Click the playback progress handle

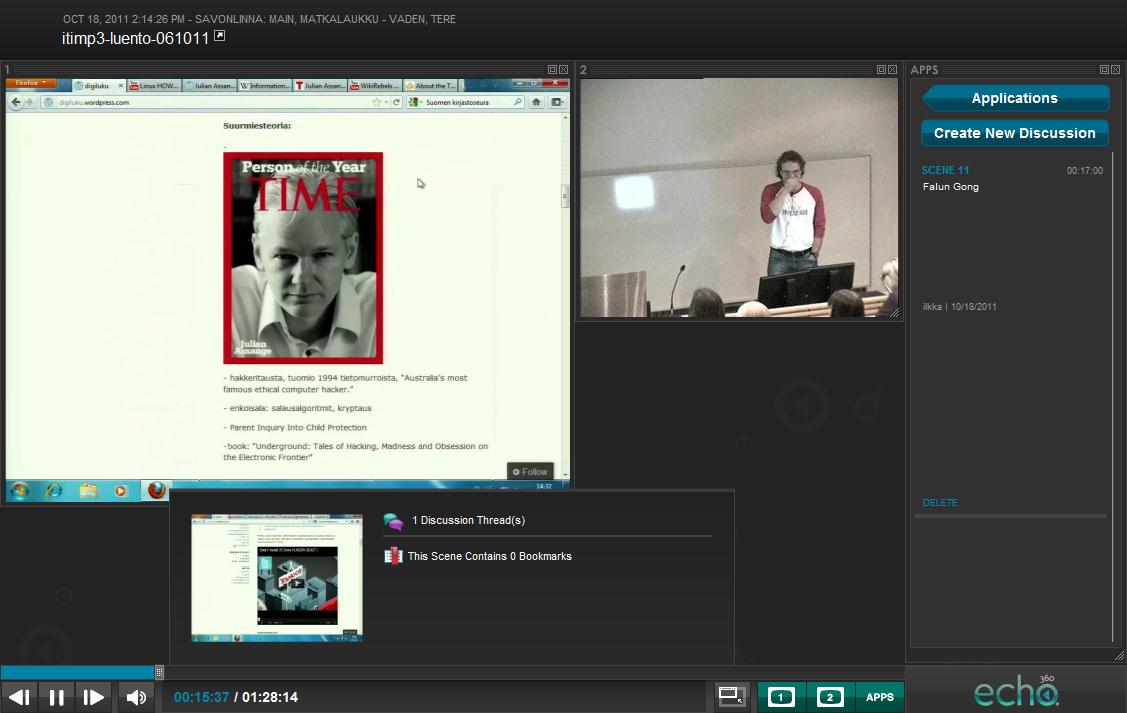[x=160, y=673]
